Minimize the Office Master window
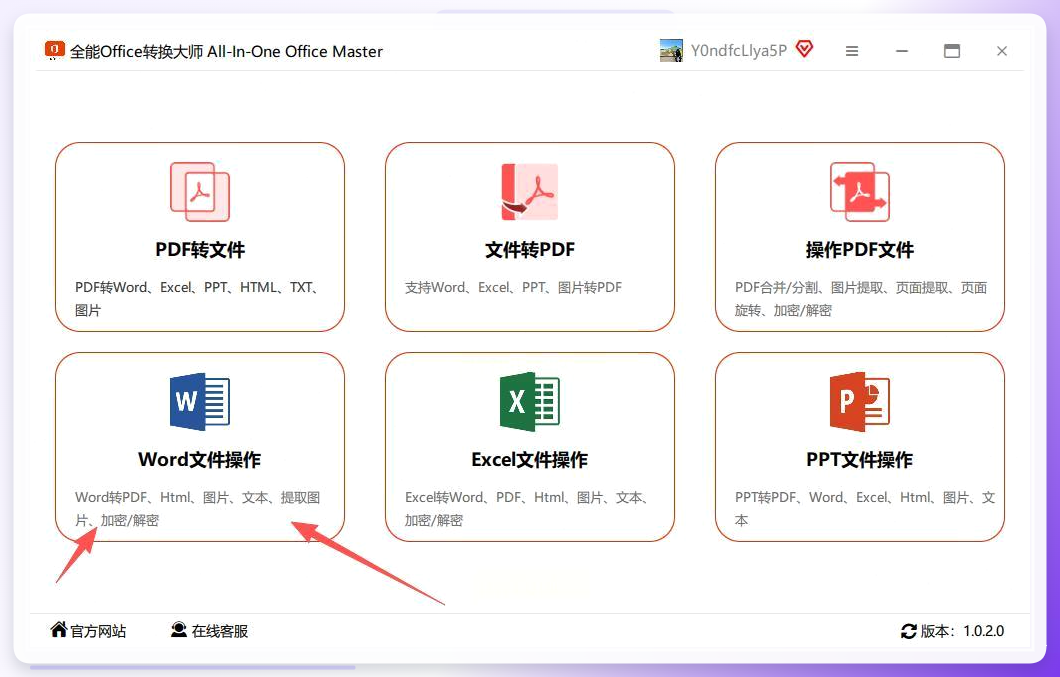Viewport: 1060px width, 677px height. point(902,51)
